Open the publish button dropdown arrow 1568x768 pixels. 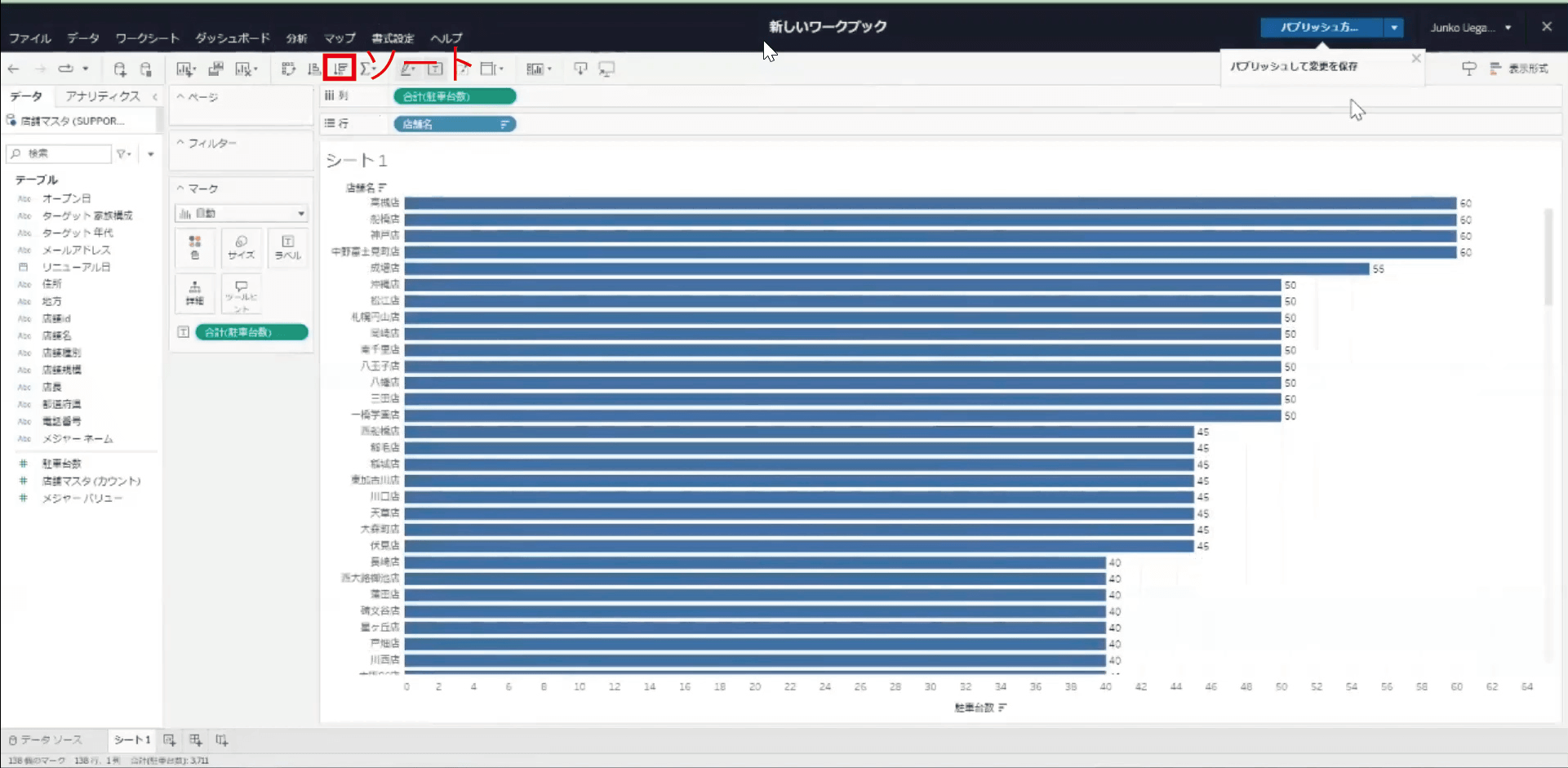pyautogui.click(x=1394, y=28)
